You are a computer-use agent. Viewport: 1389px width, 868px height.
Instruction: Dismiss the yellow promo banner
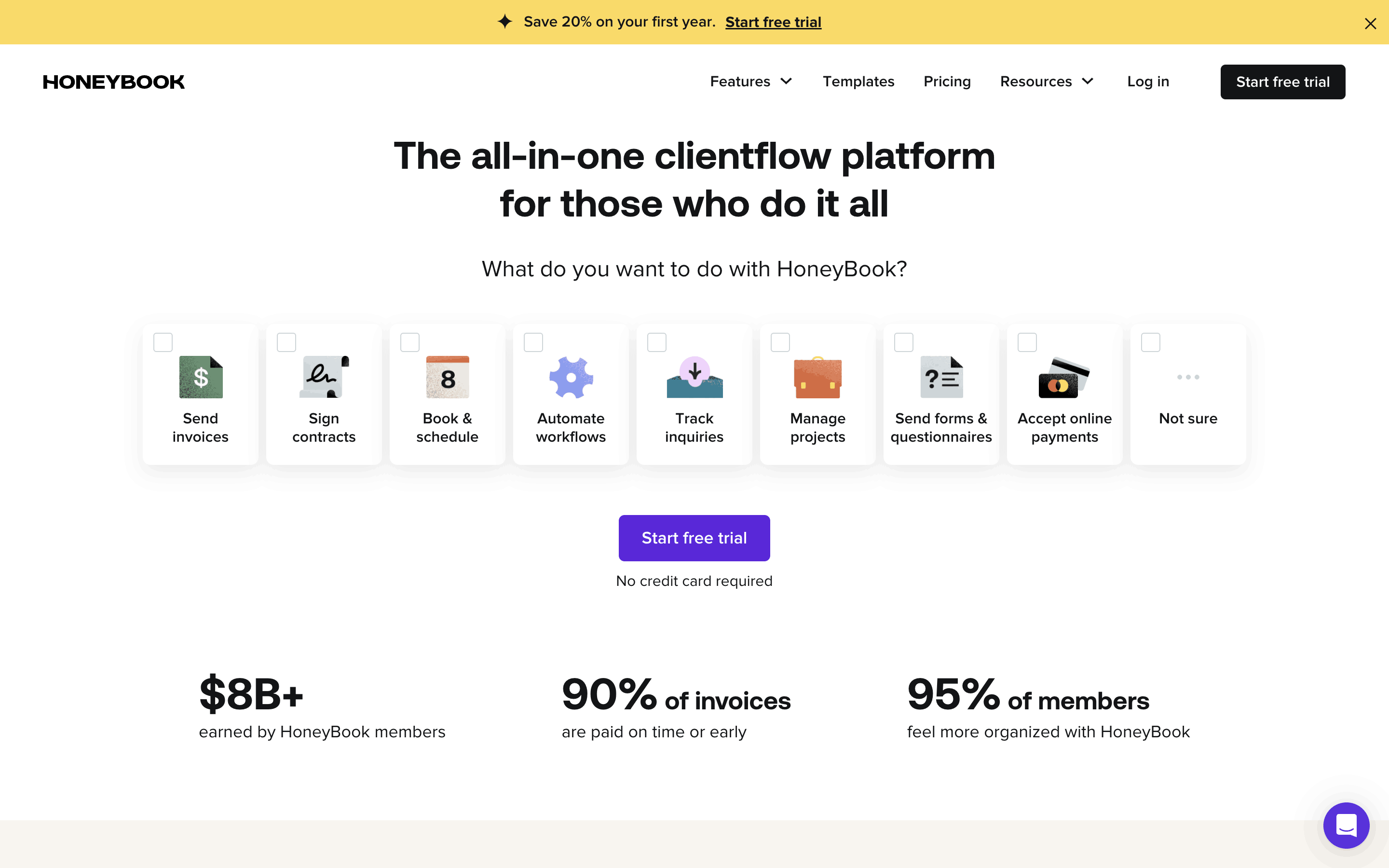click(x=1370, y=24)
